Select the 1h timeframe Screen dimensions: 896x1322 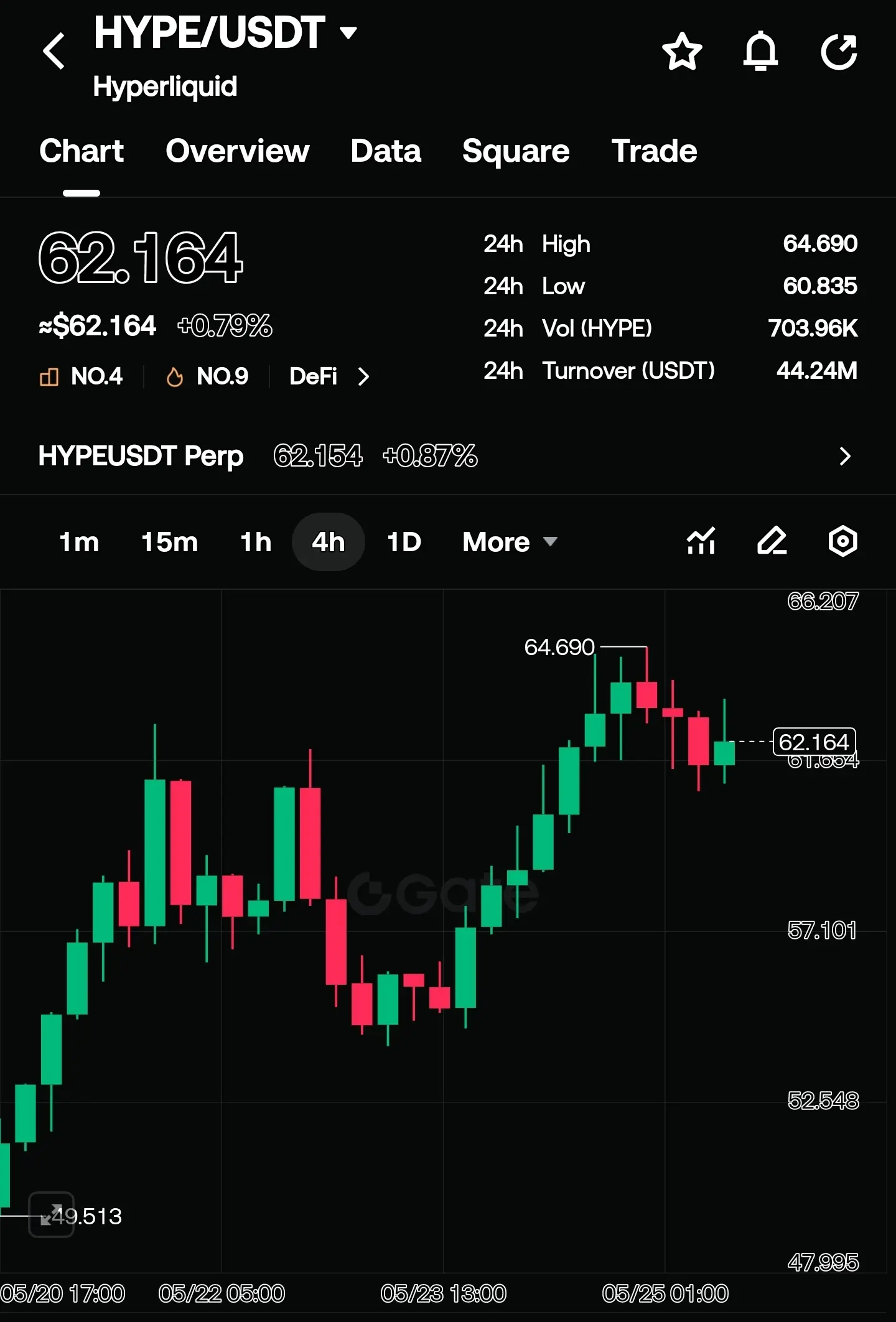(256, 542)
